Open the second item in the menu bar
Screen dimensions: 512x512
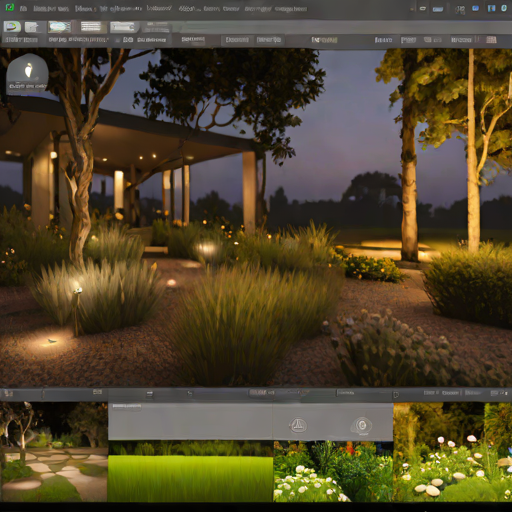tap(50, 9)
